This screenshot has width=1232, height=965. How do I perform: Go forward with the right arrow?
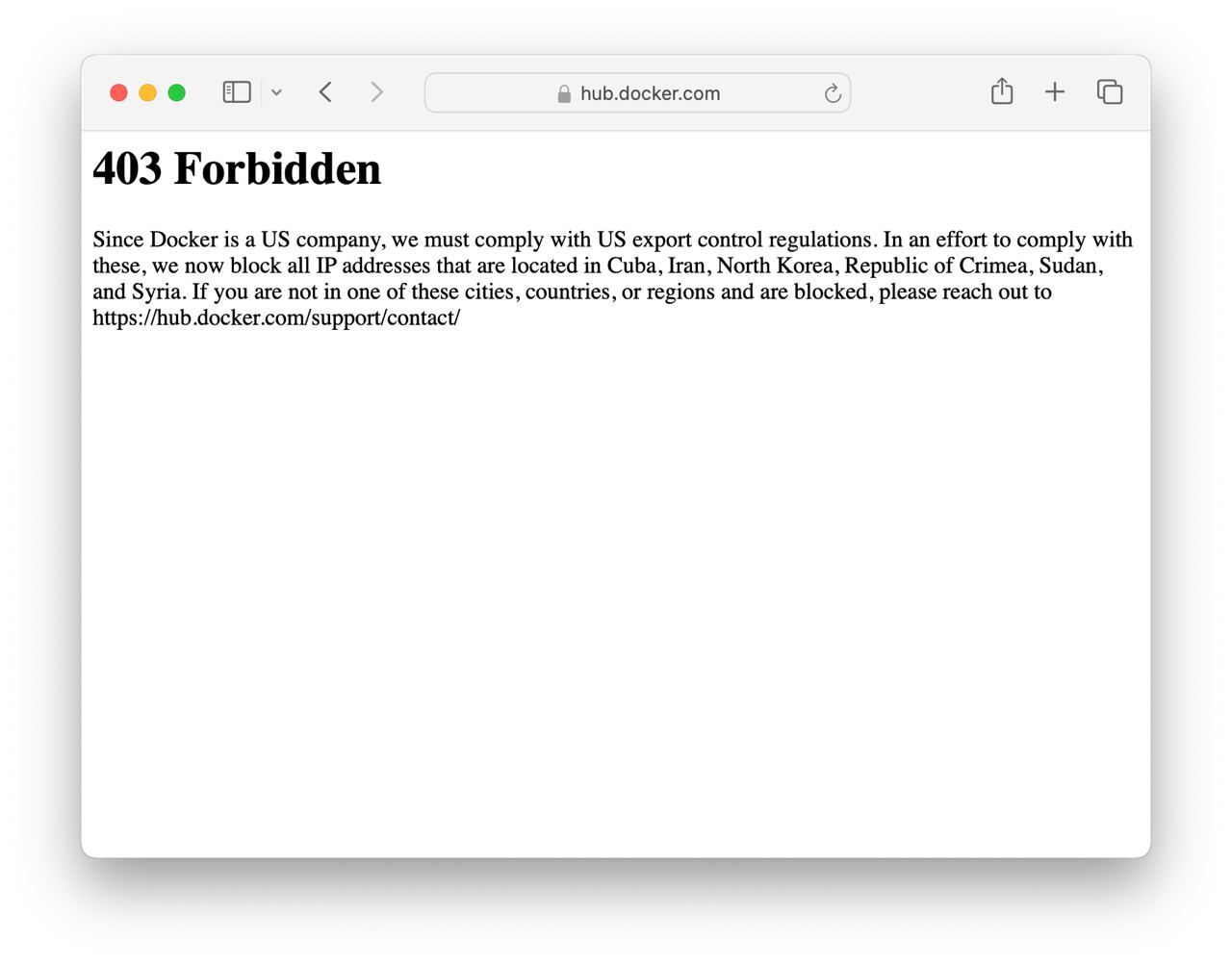376,92
